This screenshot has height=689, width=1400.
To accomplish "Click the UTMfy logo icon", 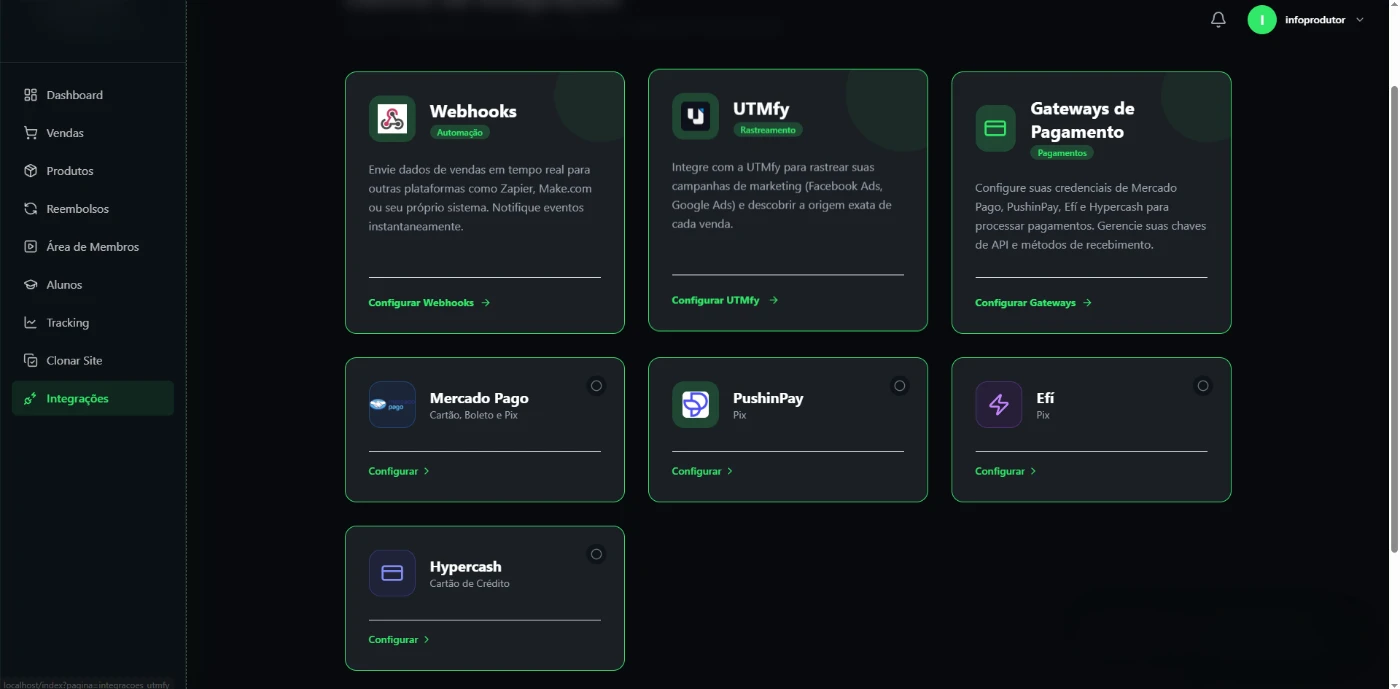I will tap(695, 116).
